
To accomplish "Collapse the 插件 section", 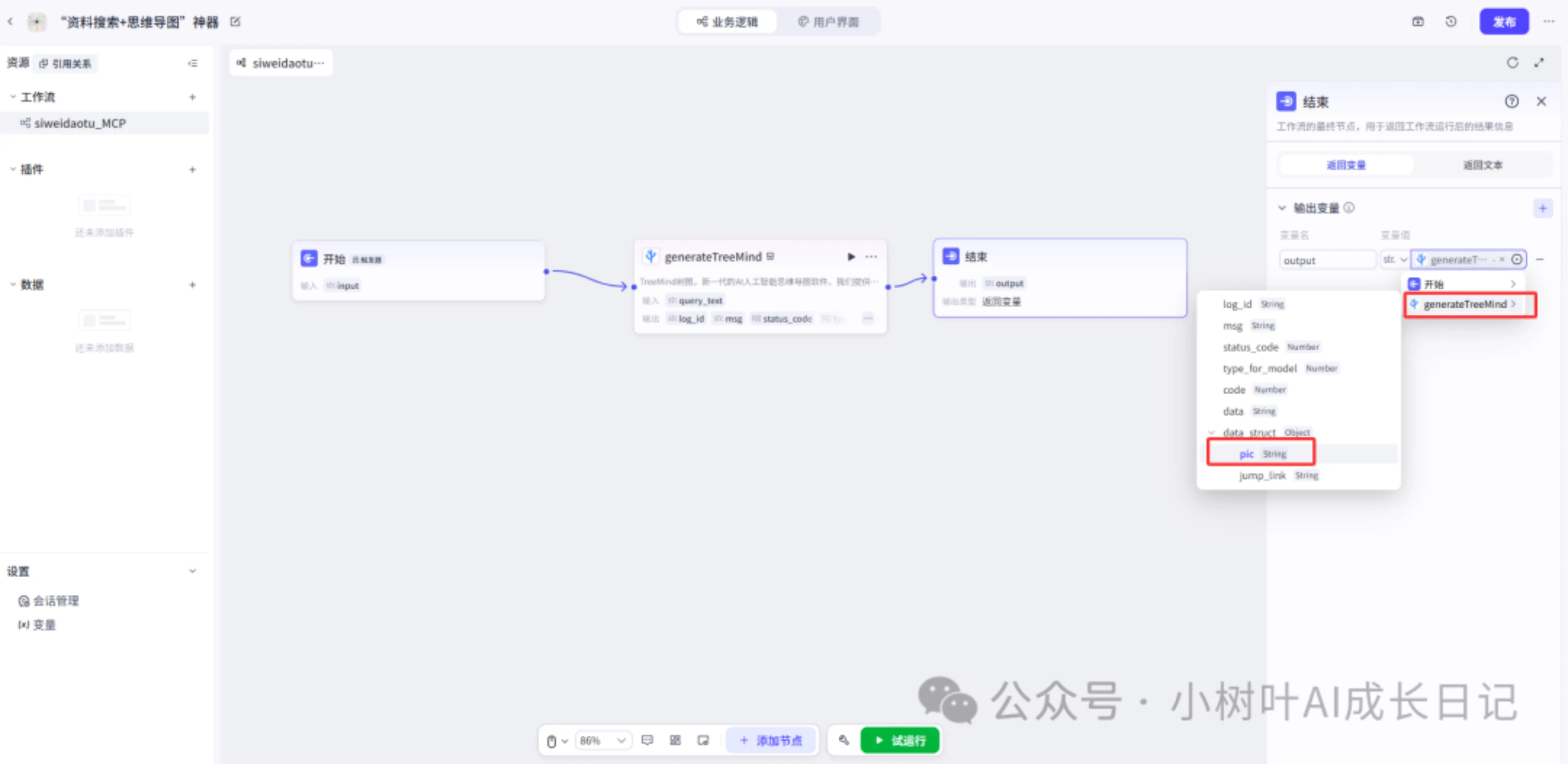I will (x=13, y=169).
